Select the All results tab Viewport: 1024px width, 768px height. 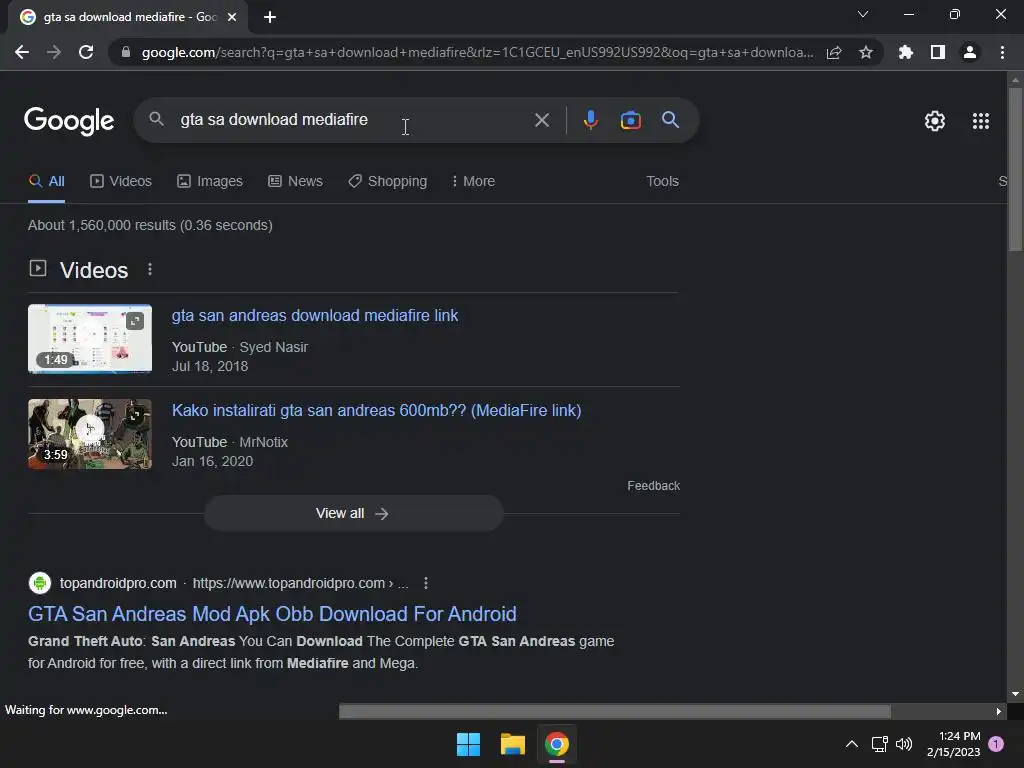pyautogui.click(x=46, y=182)
